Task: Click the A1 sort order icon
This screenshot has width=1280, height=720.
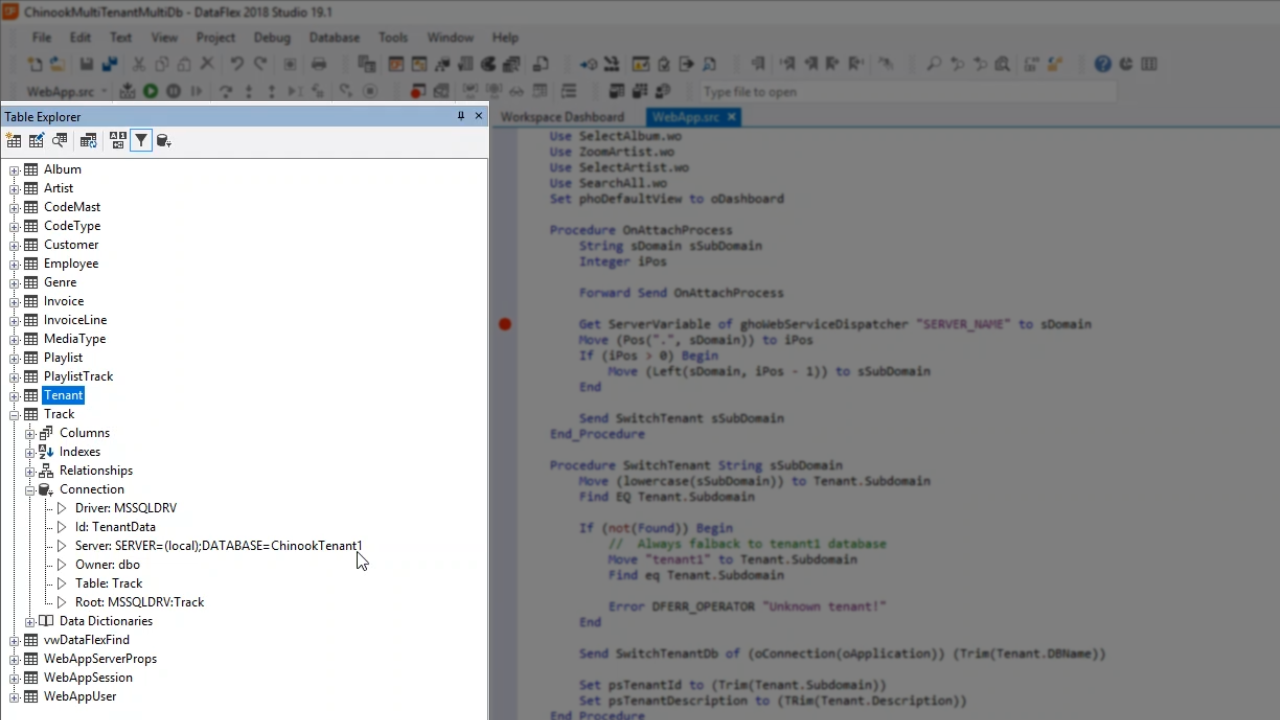Action: (x=118, y=141)
